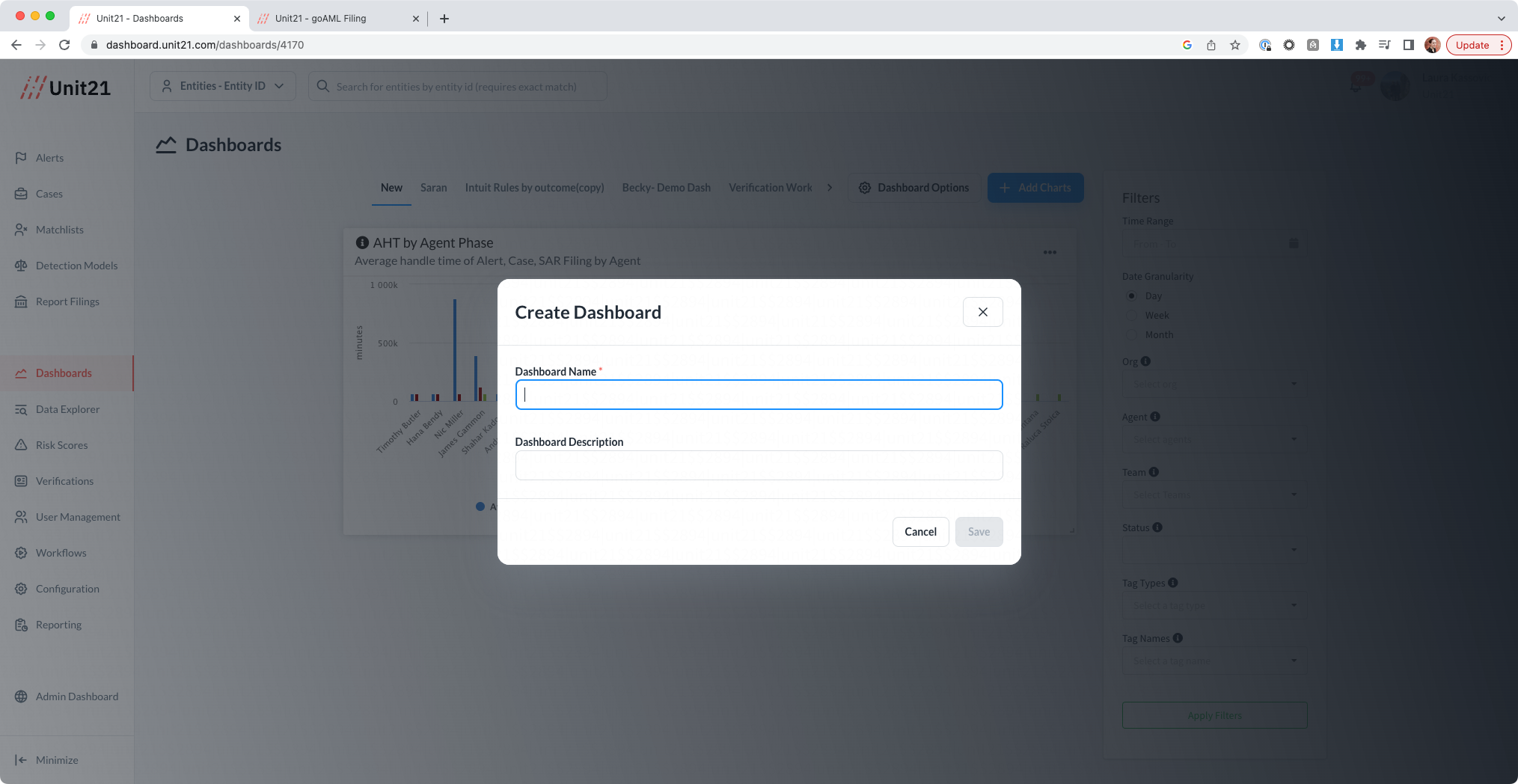Open Dashboard Options

pos(914,188)
